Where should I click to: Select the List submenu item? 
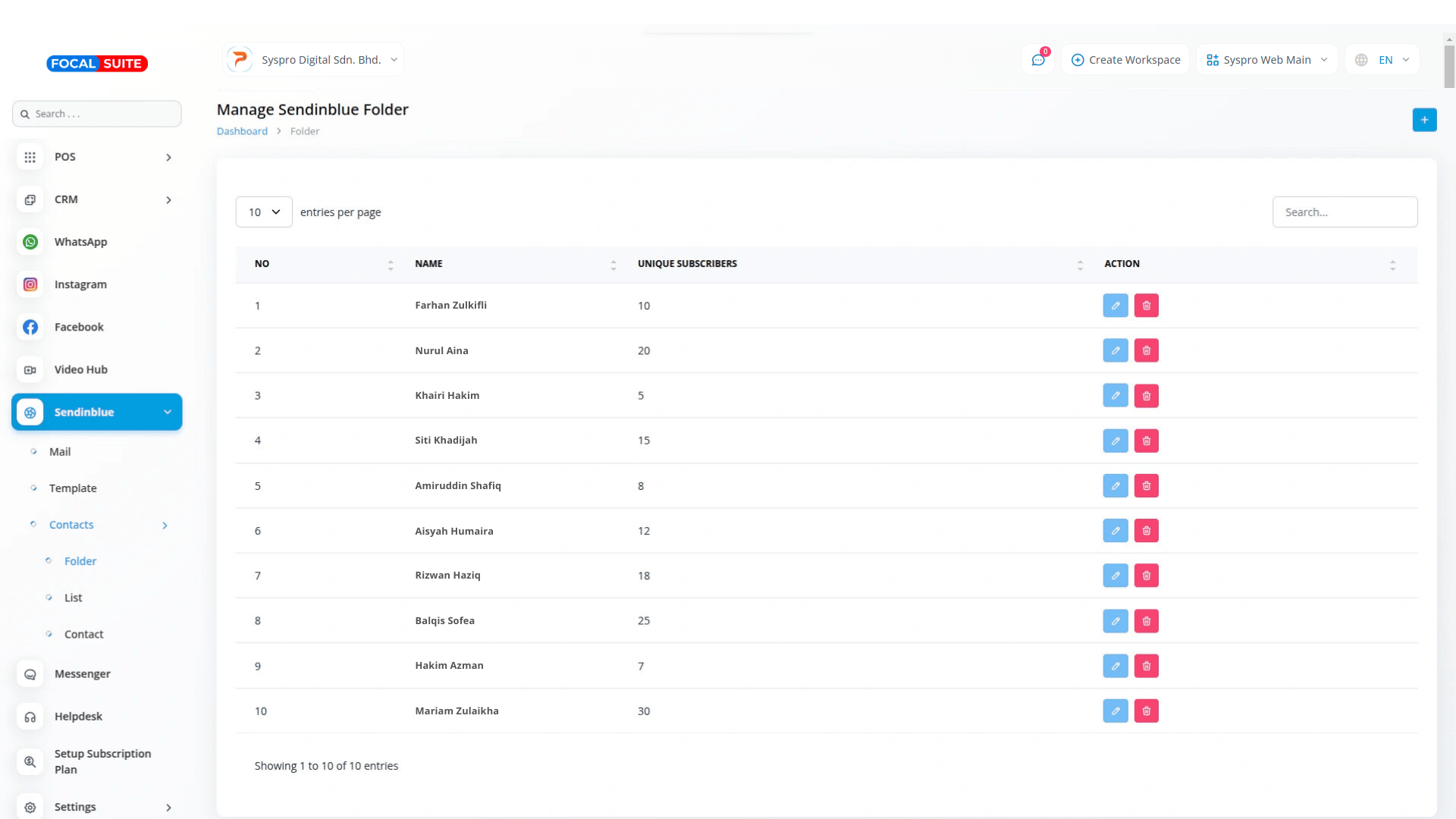[73, 598]
